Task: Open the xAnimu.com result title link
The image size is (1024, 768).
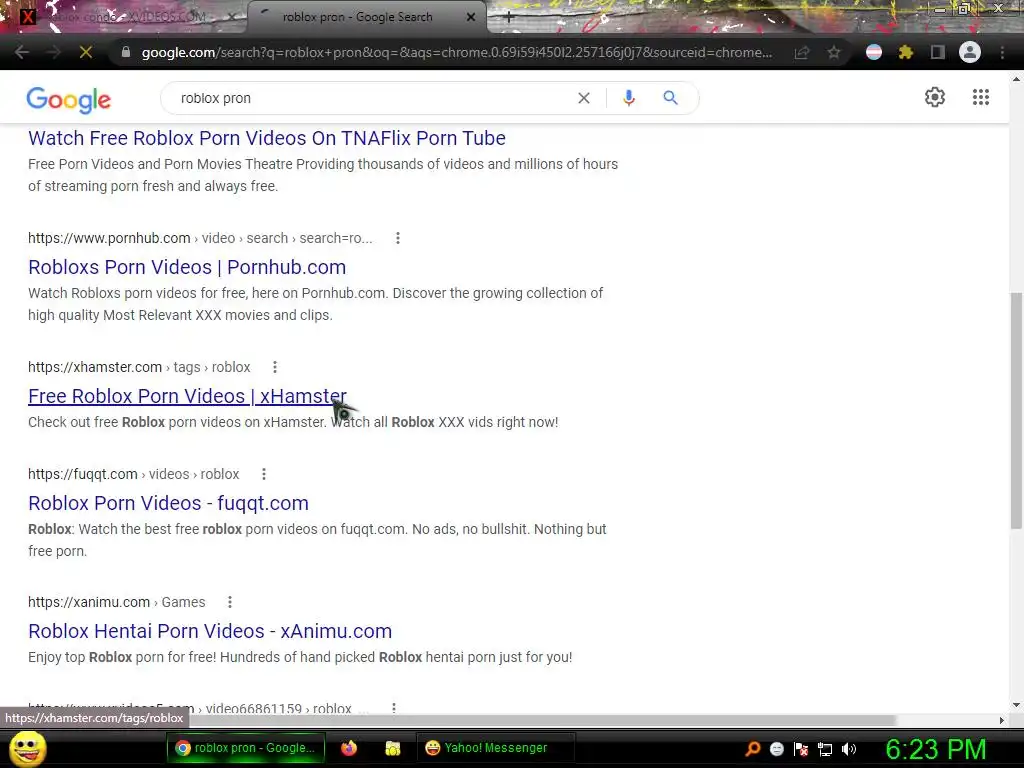Action: [x=210, y=631]
